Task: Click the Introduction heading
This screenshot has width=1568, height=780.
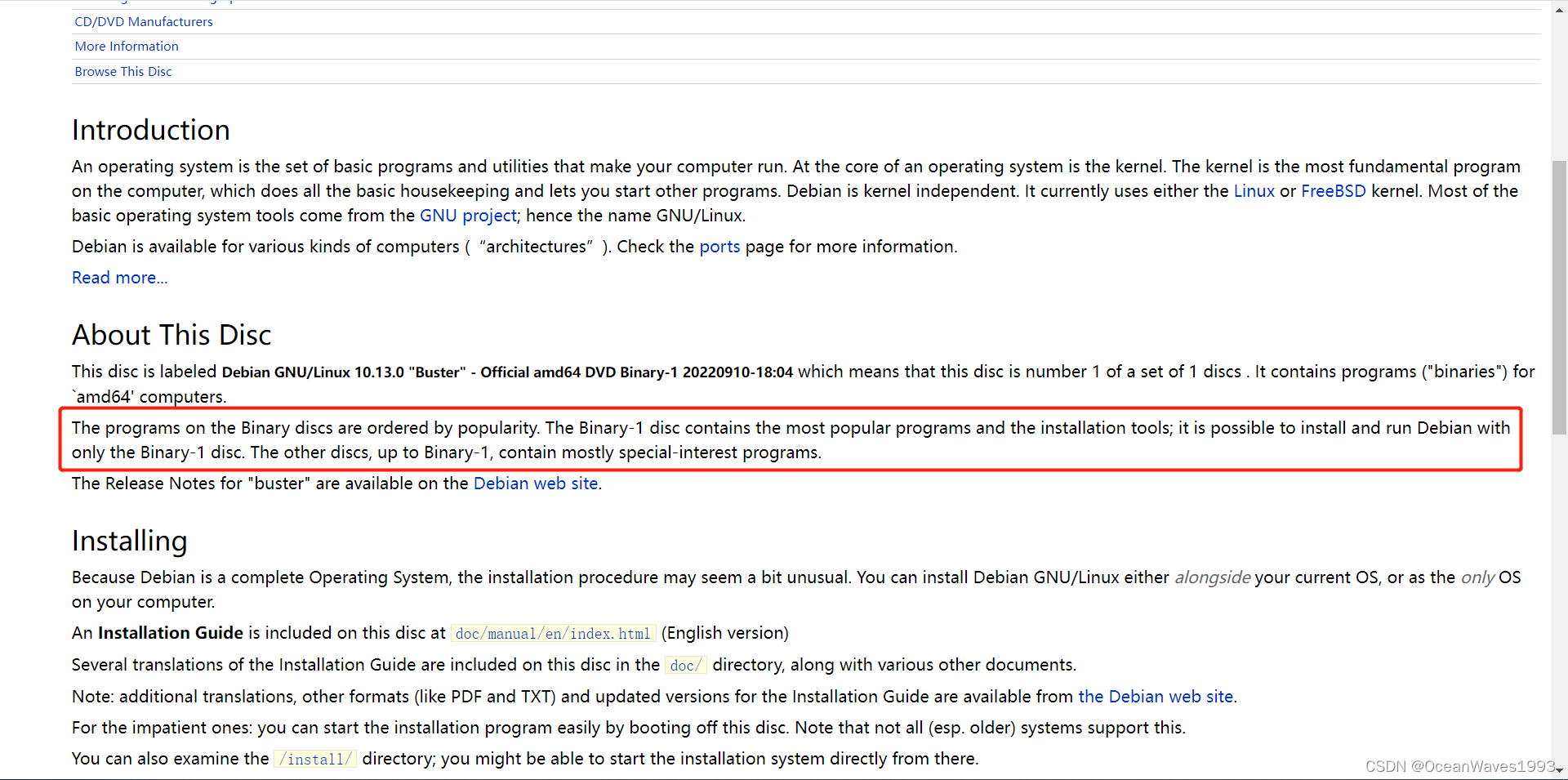Action: click(151, 130)
